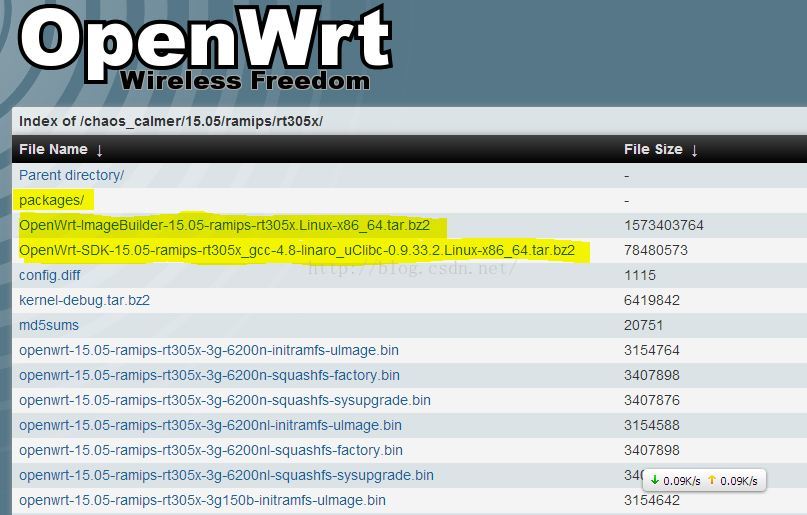Sort by File Name arrow
Image resolution: width=807 pixels, height=515 pixels.
coord(99,150)
